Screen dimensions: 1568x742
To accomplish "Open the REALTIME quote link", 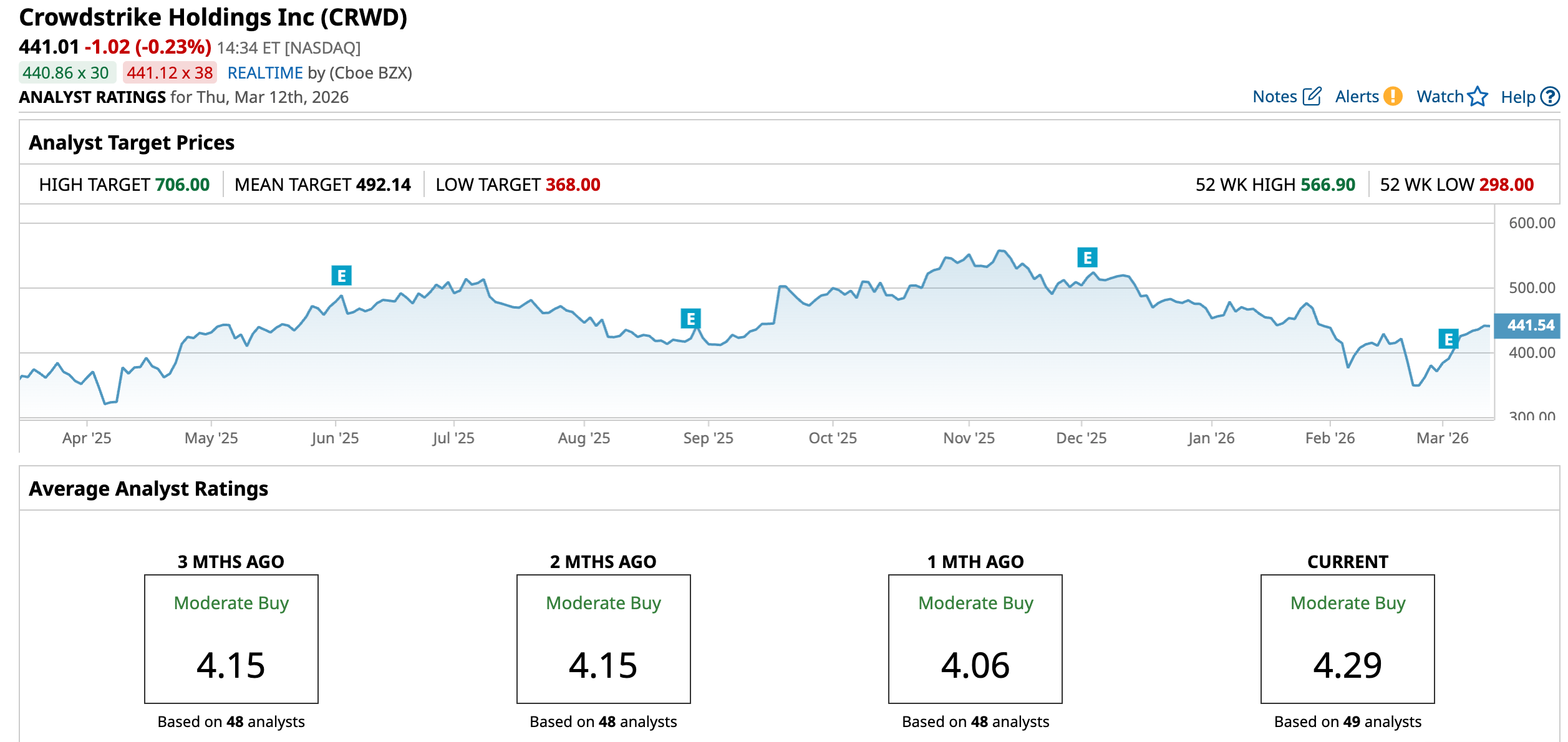I will pyautogui.click(x=265, y=73).
